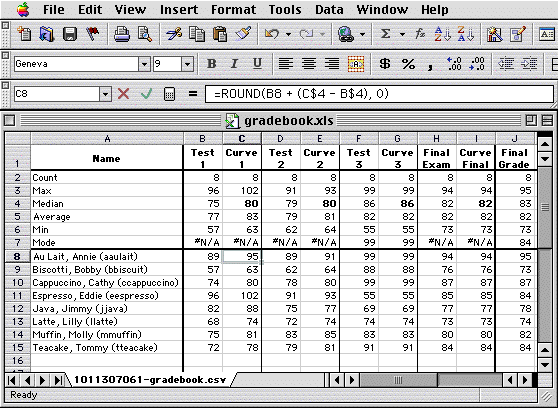Screen dimensions: 558x408
Task: Toggle Bold formatting button
Action: click(x=212, y=64)
